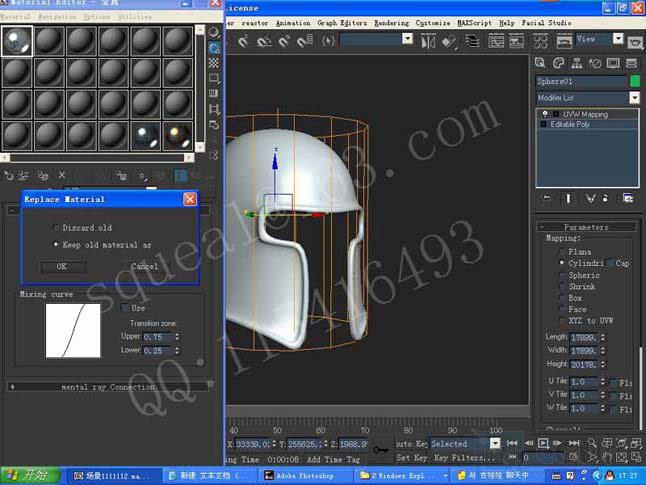Open the View coordinate system dropdown
The height and width of the screenshot is (485, 646).
click(x=618, y=39)
